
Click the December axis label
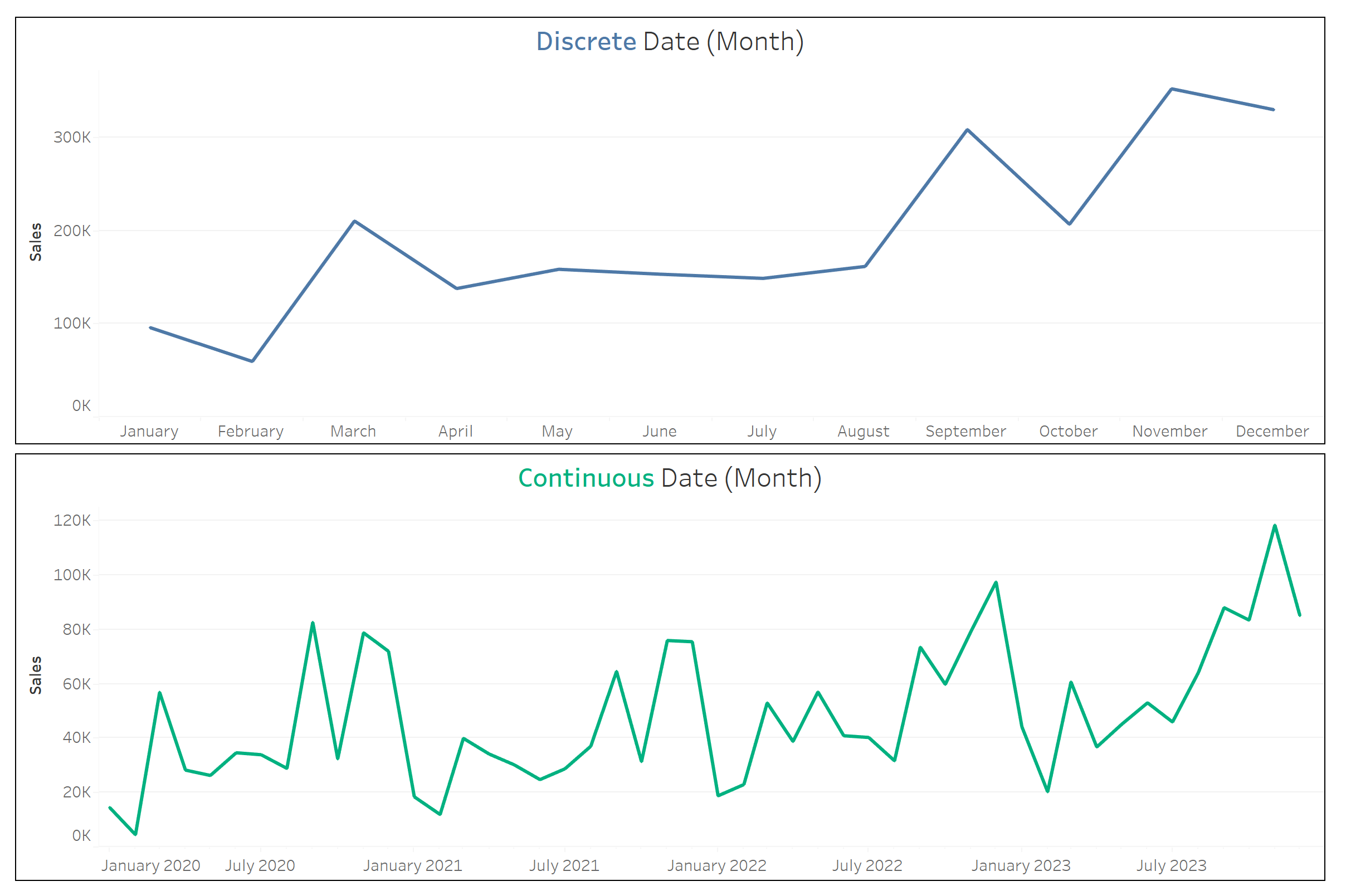pyautogui.click(x=1272, y=432)
